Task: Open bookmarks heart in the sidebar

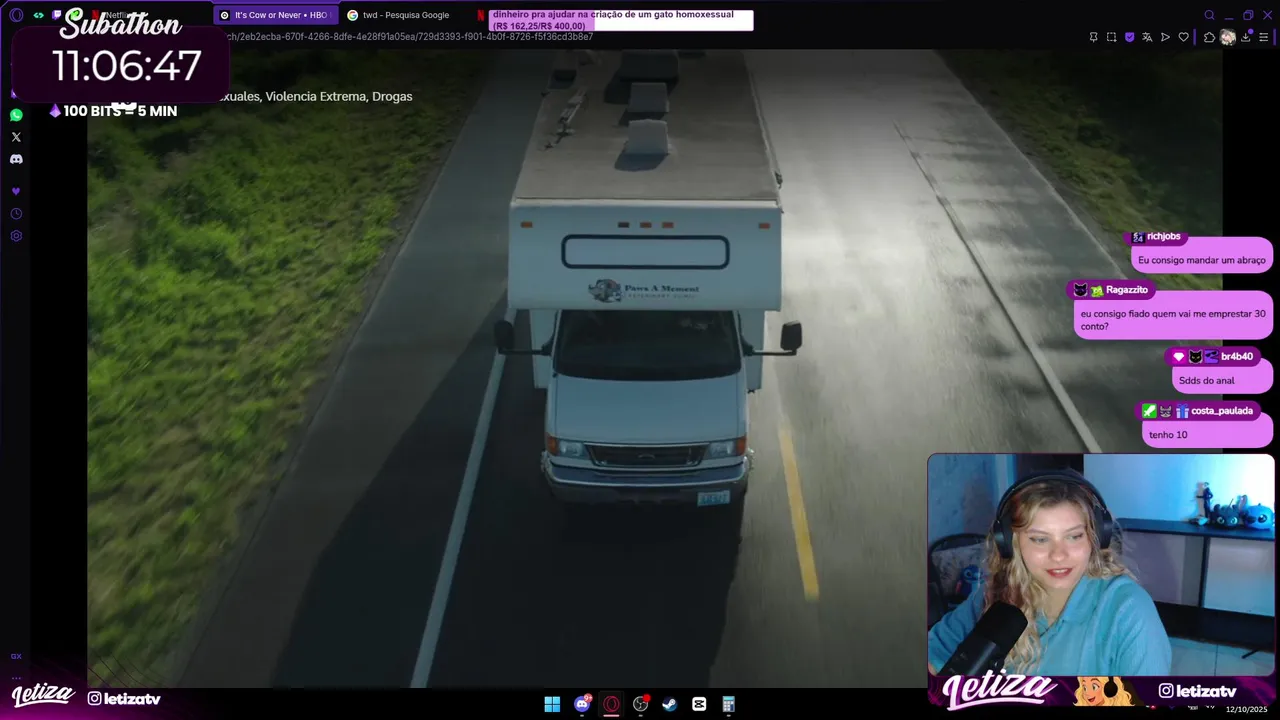Action: point(16,191)
